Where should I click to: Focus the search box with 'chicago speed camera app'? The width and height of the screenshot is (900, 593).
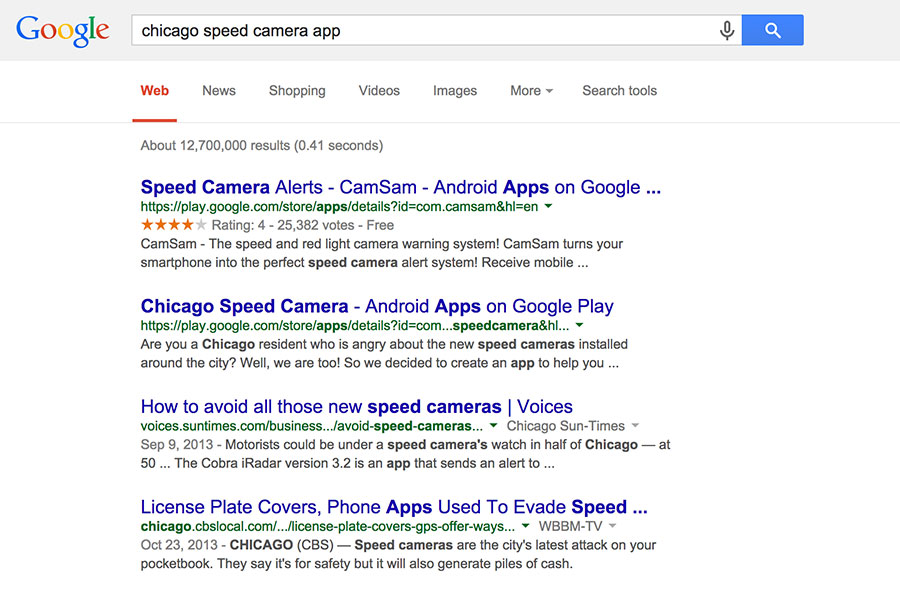[x=425, y=30]
